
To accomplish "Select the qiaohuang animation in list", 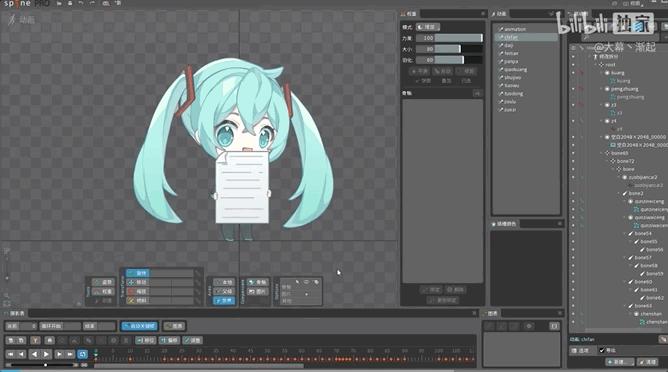I will pos(515,69).
